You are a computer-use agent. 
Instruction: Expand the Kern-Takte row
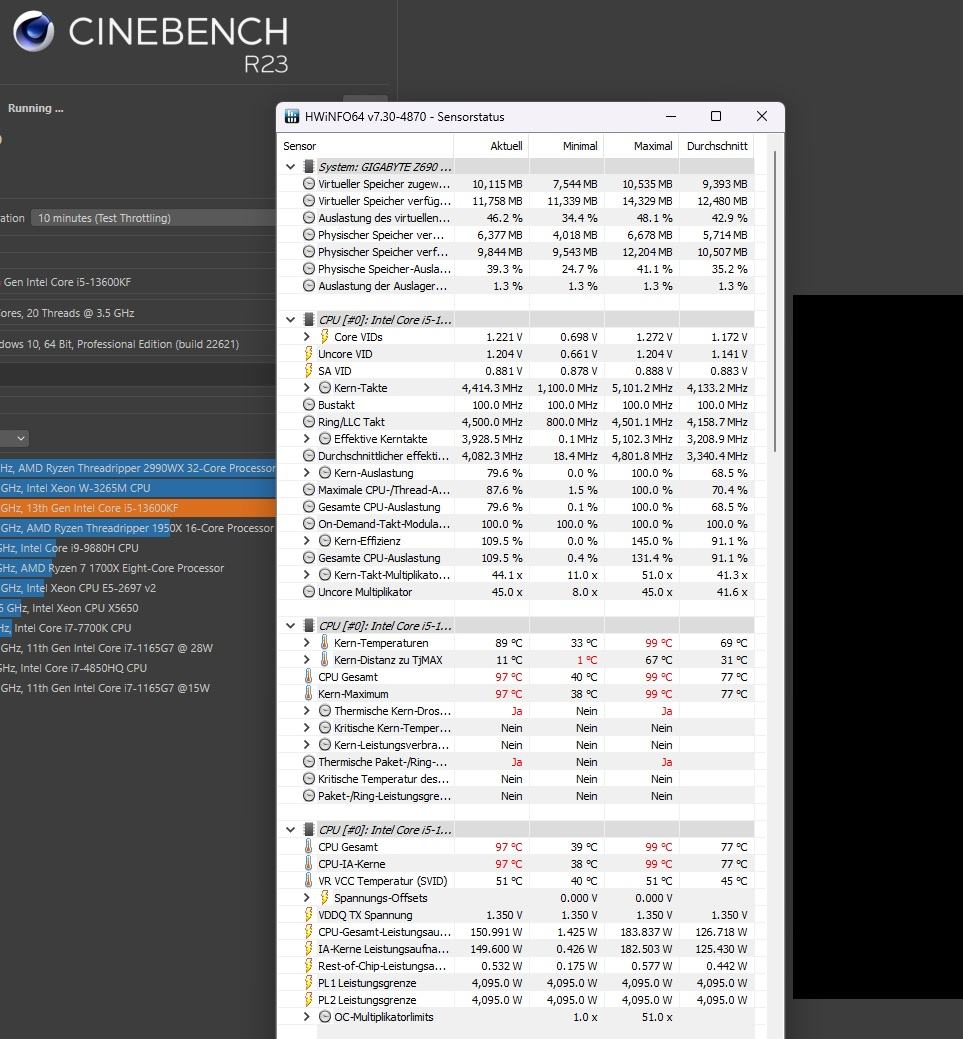(306, 388)
